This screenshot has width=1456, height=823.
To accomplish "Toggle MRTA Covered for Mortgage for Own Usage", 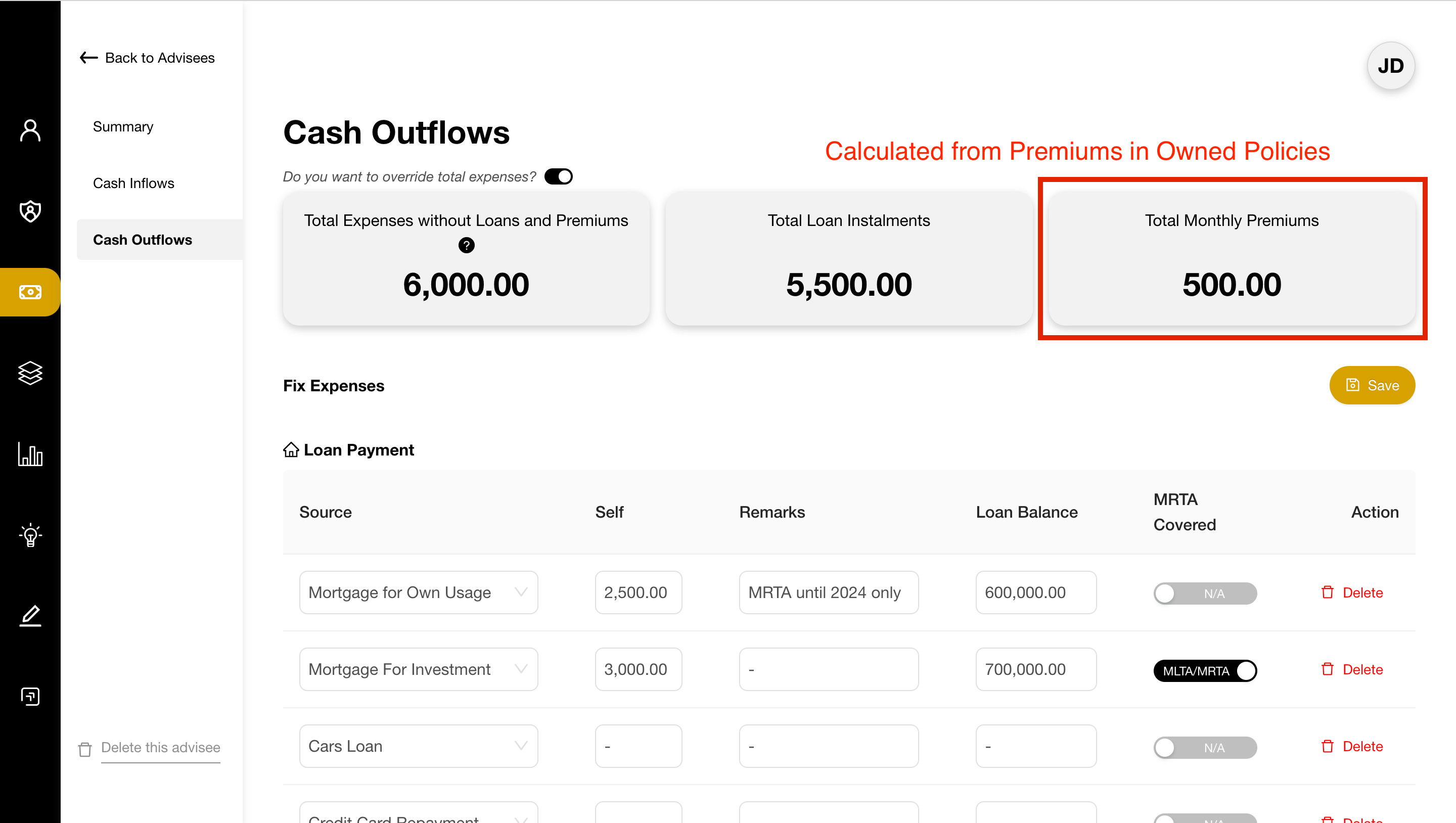I will 1205,593.
